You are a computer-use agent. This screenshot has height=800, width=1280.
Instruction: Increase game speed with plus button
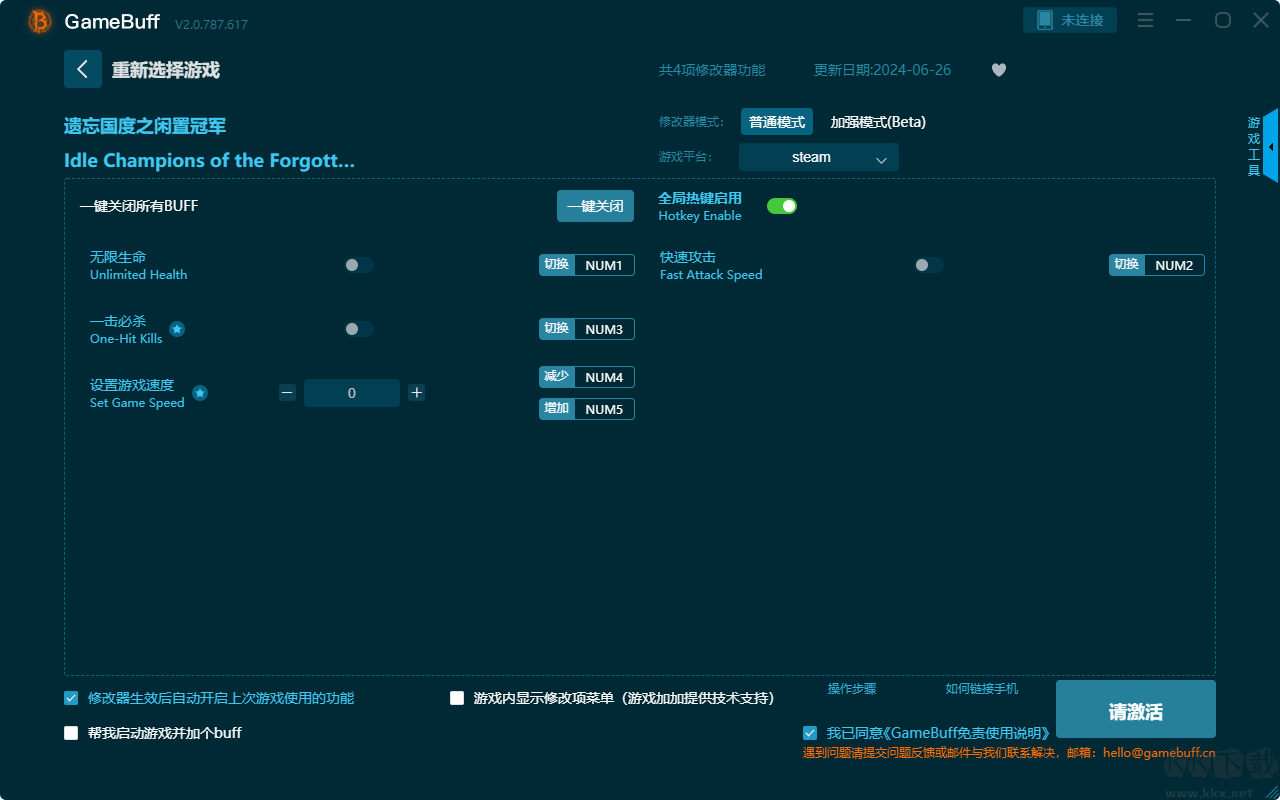pos(417,393)
